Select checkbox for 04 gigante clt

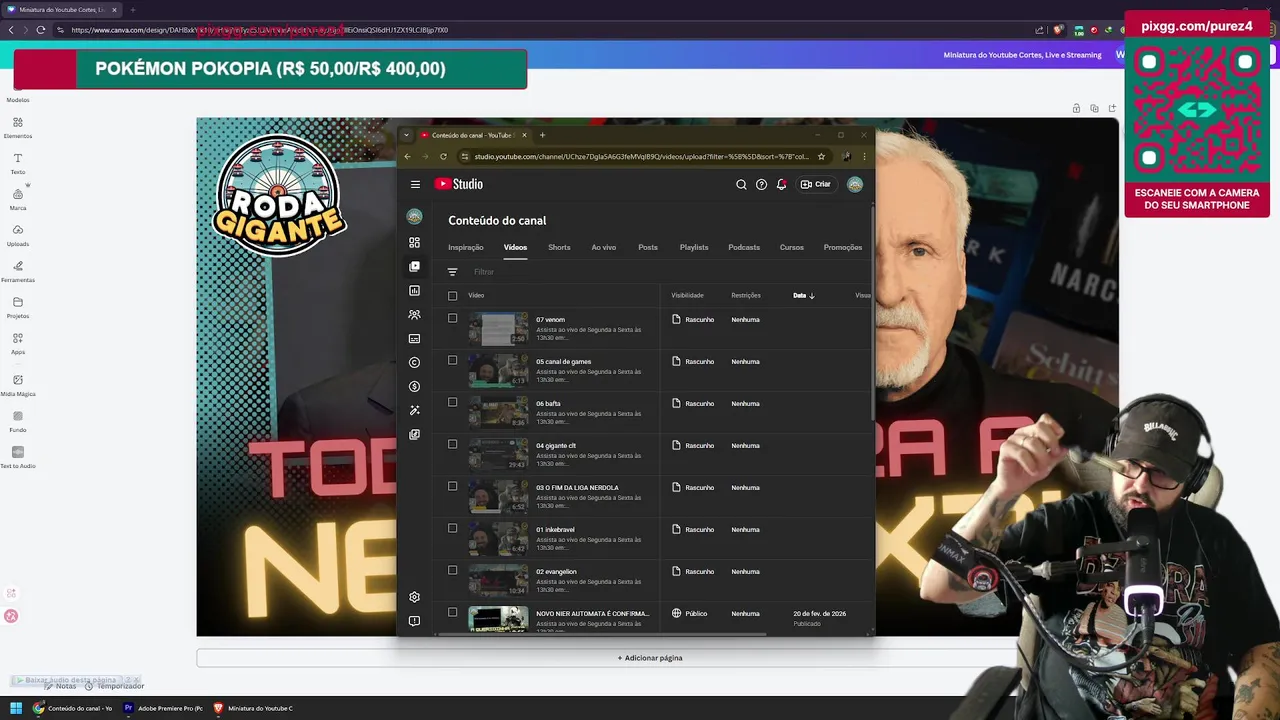(x=452, y=444)
